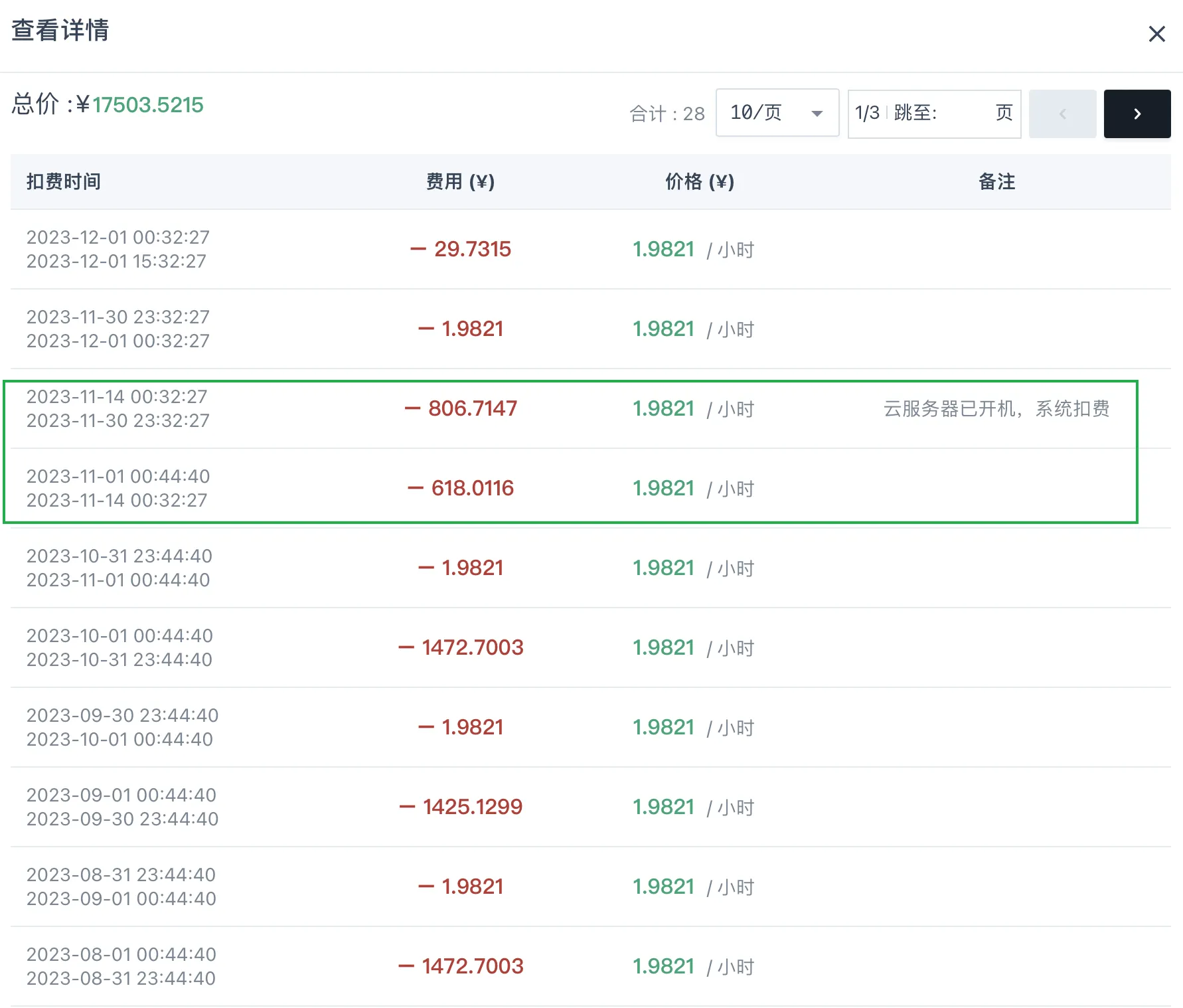Click the 扣费时间 column header
This screenshot has height=1008, width=1183.
64,182
